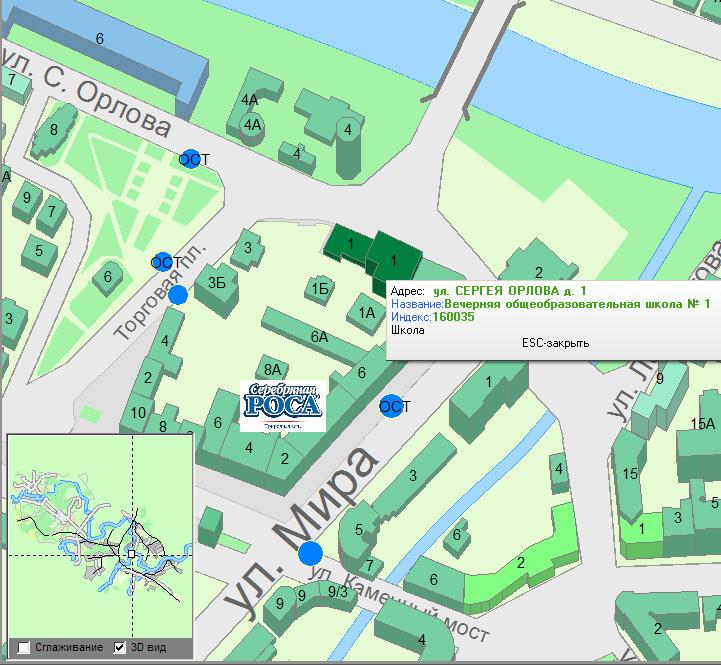Viewport: 721px width, 665px height.
Task: Select the highlighted dark green building 1
Action: (x=392, y=260)
